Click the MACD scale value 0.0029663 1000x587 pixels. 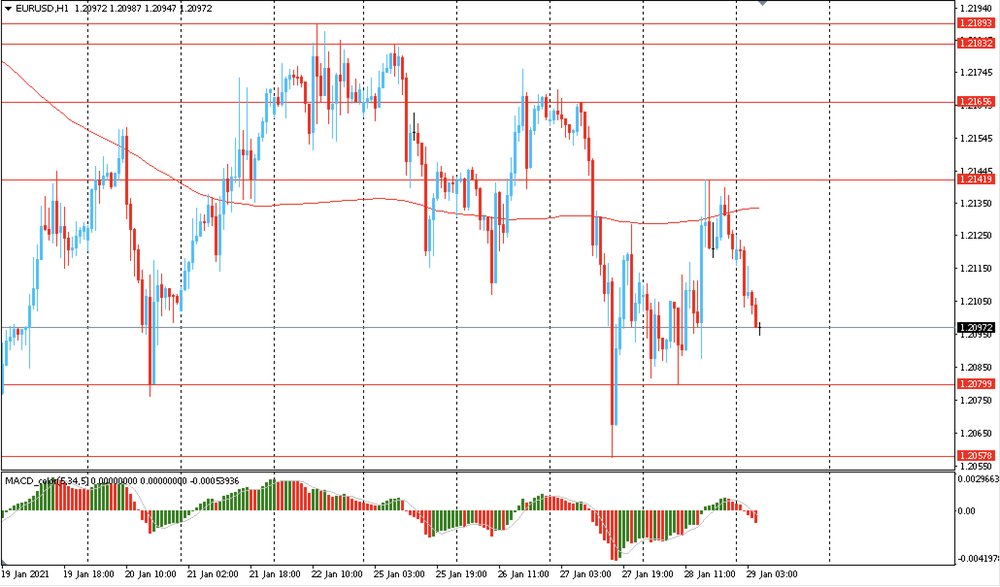click(x=979, y=479)
